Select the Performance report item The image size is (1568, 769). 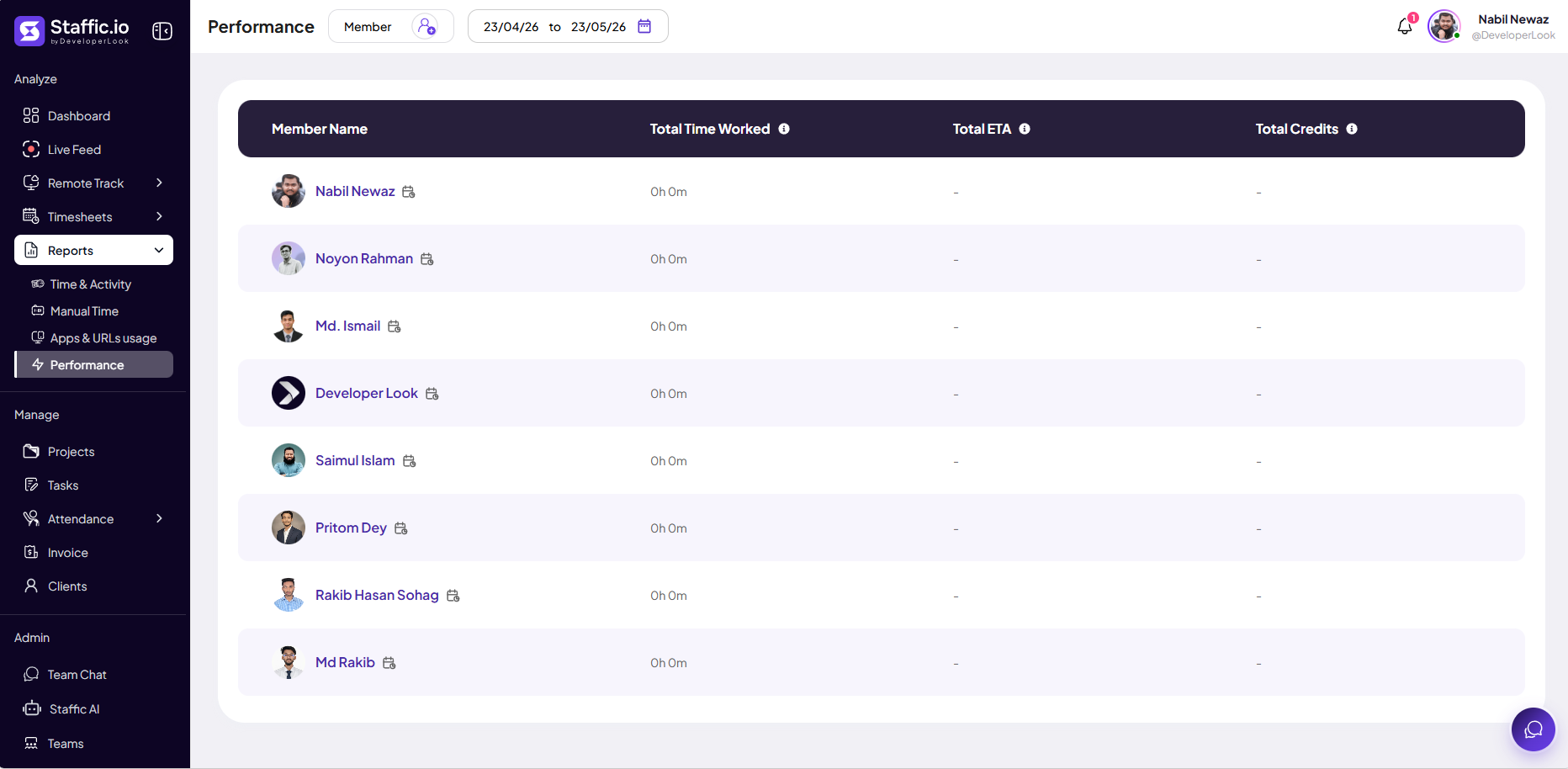pyautogui.click(x=94, y=364)
